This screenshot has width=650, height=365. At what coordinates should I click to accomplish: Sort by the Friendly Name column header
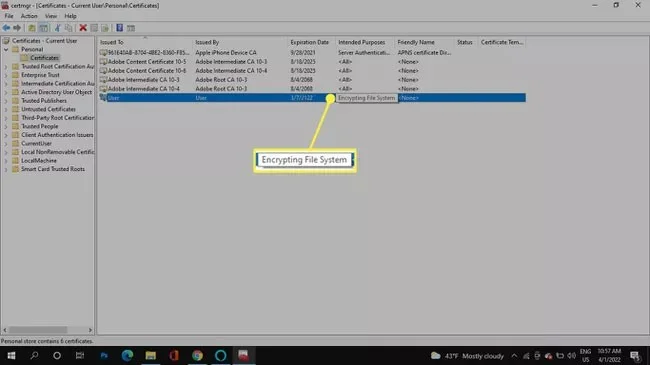coord(424,42)
